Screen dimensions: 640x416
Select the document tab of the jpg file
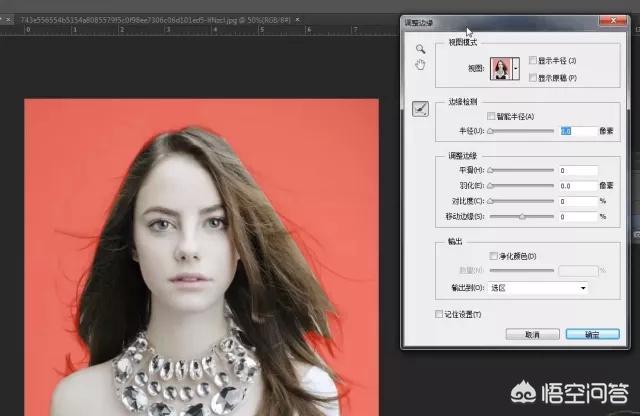point(155,20)
